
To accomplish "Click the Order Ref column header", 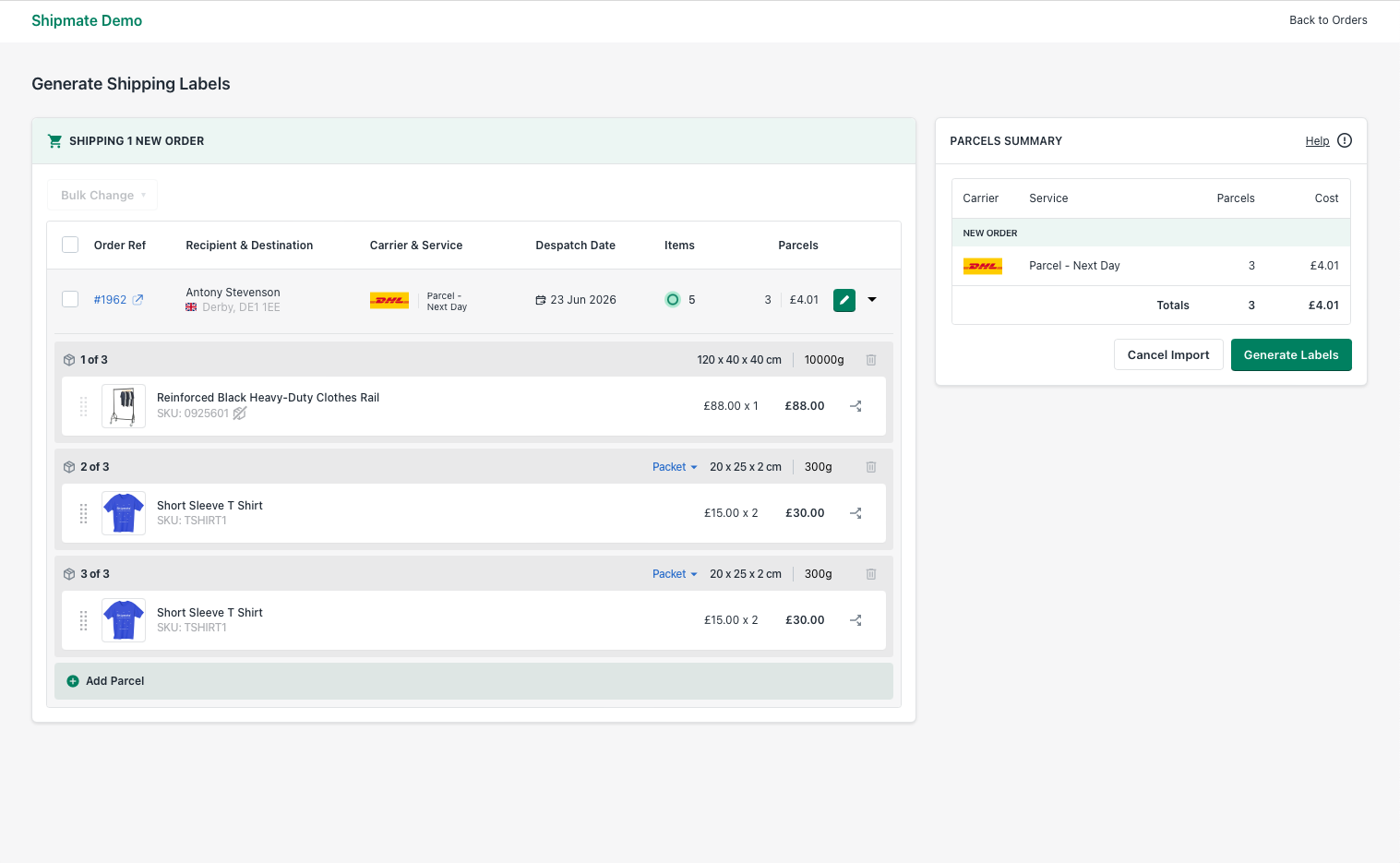I will (120, 246).
